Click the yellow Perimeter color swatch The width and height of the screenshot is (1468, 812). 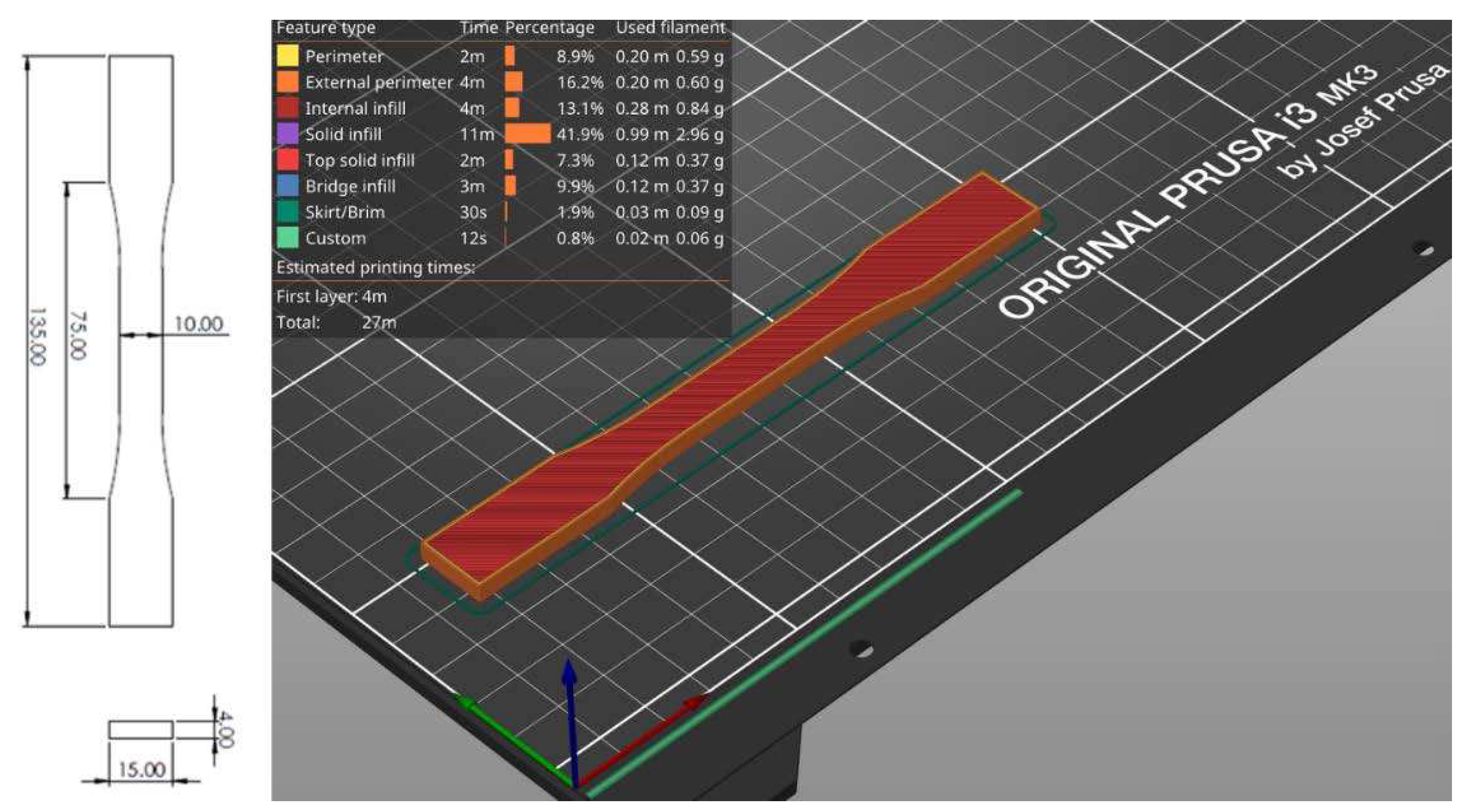tap(287, 56)
